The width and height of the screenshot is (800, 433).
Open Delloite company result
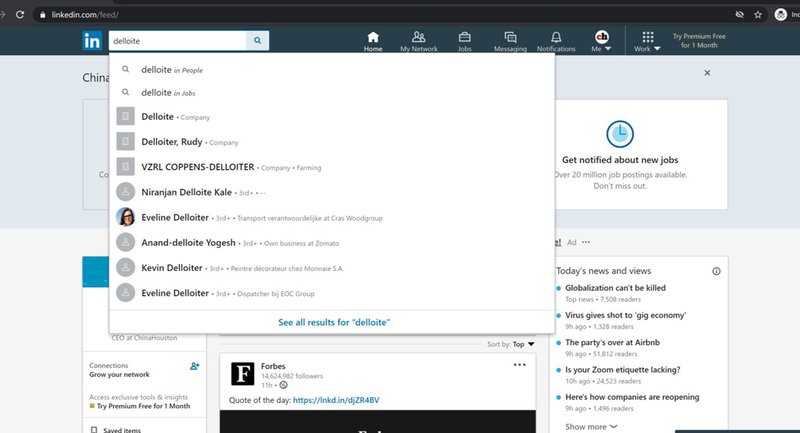[332, 117]
